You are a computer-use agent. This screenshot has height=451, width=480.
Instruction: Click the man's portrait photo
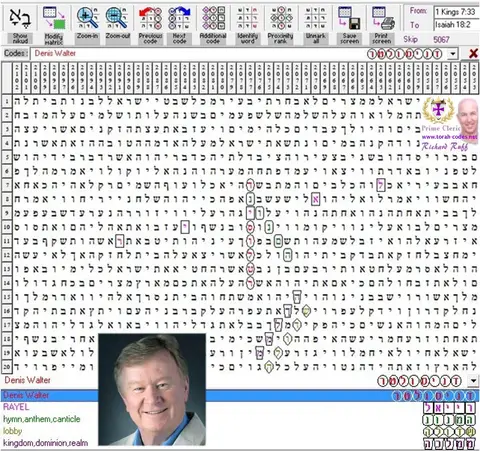tap(152, 390)
